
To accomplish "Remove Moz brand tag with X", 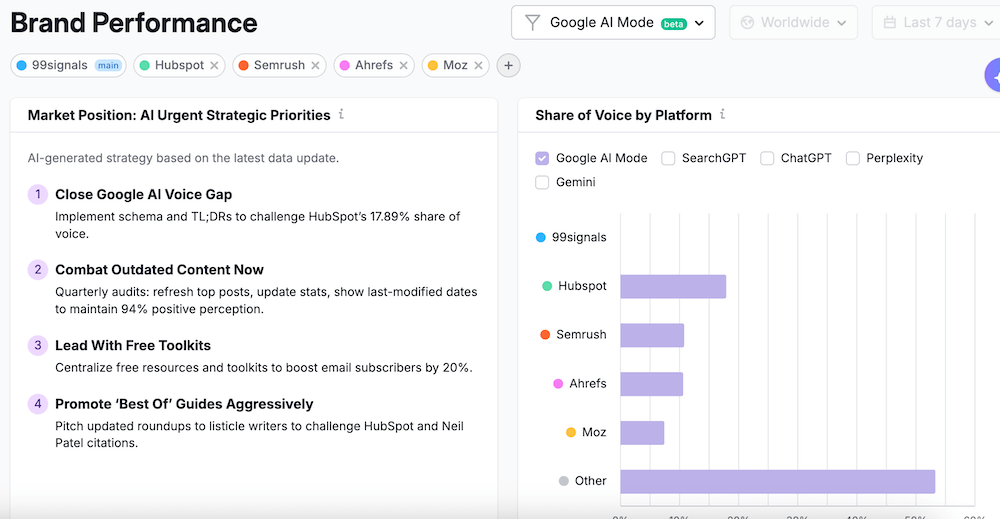I will [478, 66].
